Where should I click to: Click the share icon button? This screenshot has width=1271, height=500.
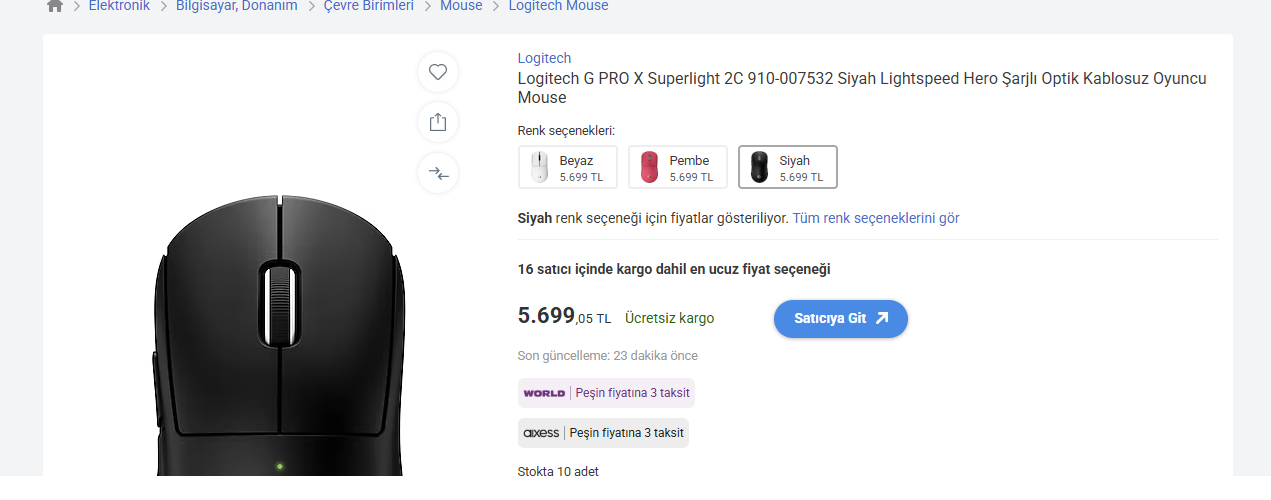(x=437, y=122)
